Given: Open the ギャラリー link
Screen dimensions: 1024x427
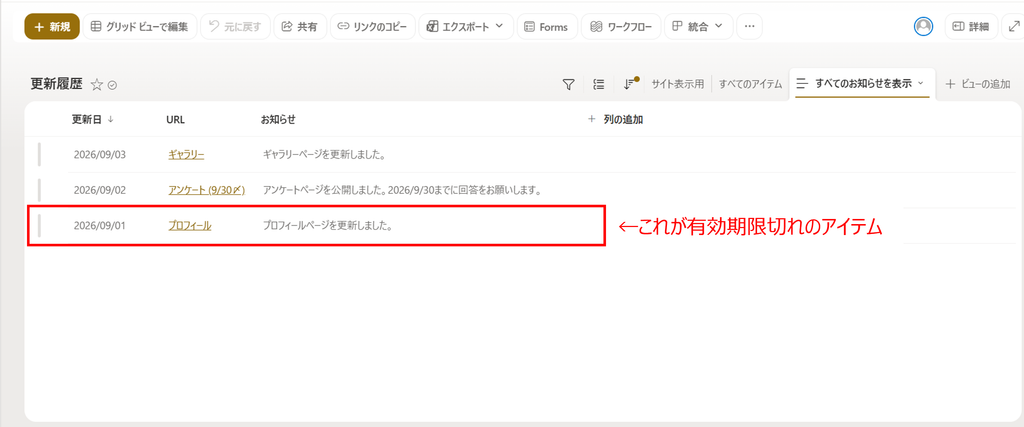Looking at the screenshot, I should point(186,155).
